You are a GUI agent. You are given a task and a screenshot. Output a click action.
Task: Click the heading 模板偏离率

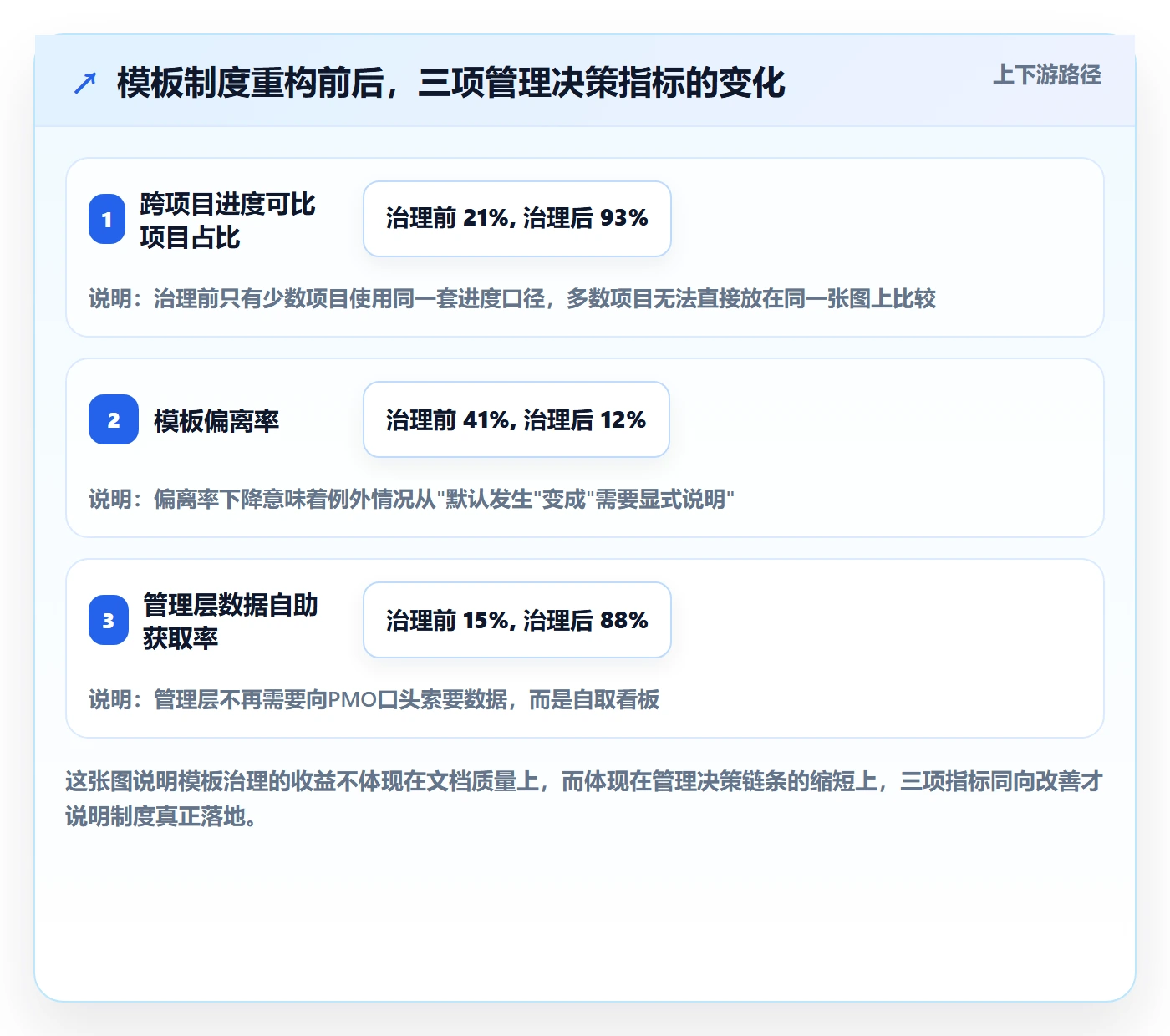pos(216,420)
